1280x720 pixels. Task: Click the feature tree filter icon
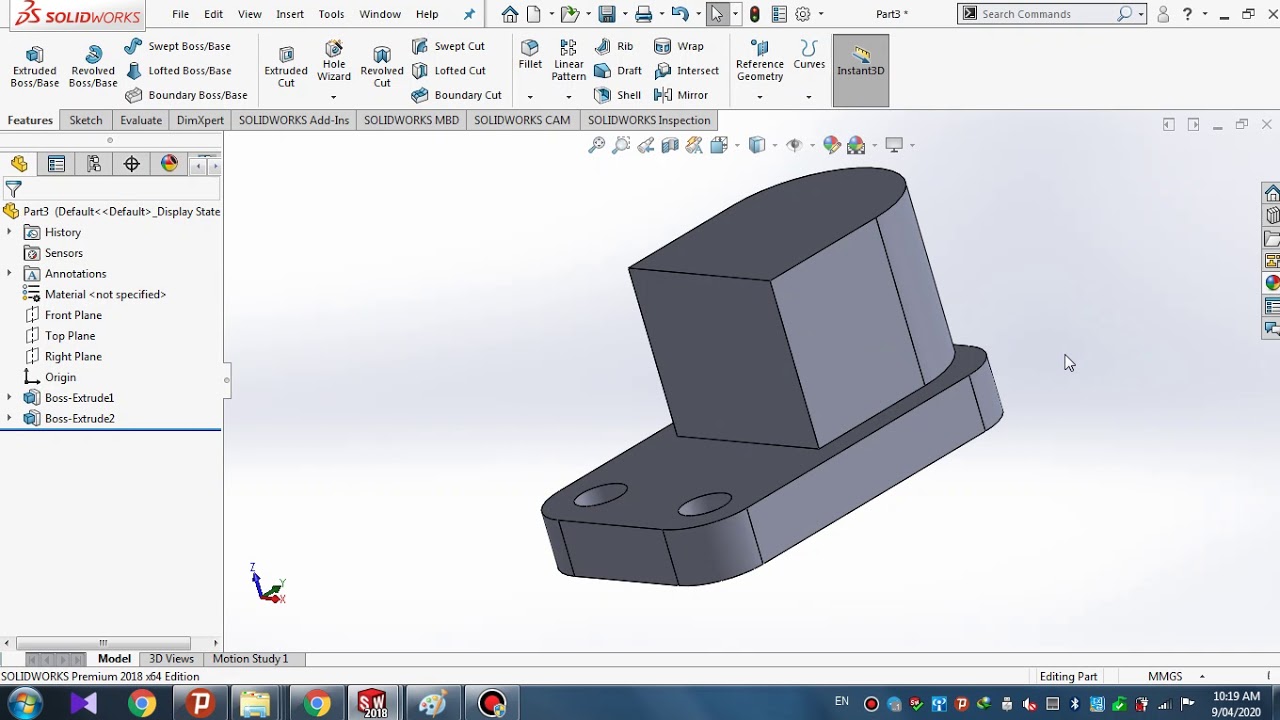pyautogui.click(x=13, y=188)
